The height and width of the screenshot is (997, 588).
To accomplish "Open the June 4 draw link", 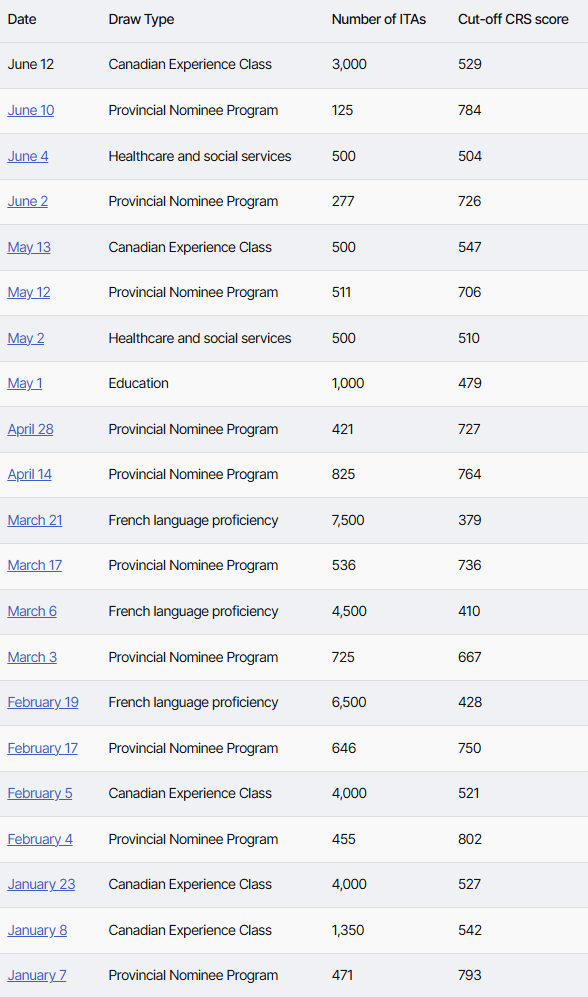I will pyautogui.click(x=28, y=156).
